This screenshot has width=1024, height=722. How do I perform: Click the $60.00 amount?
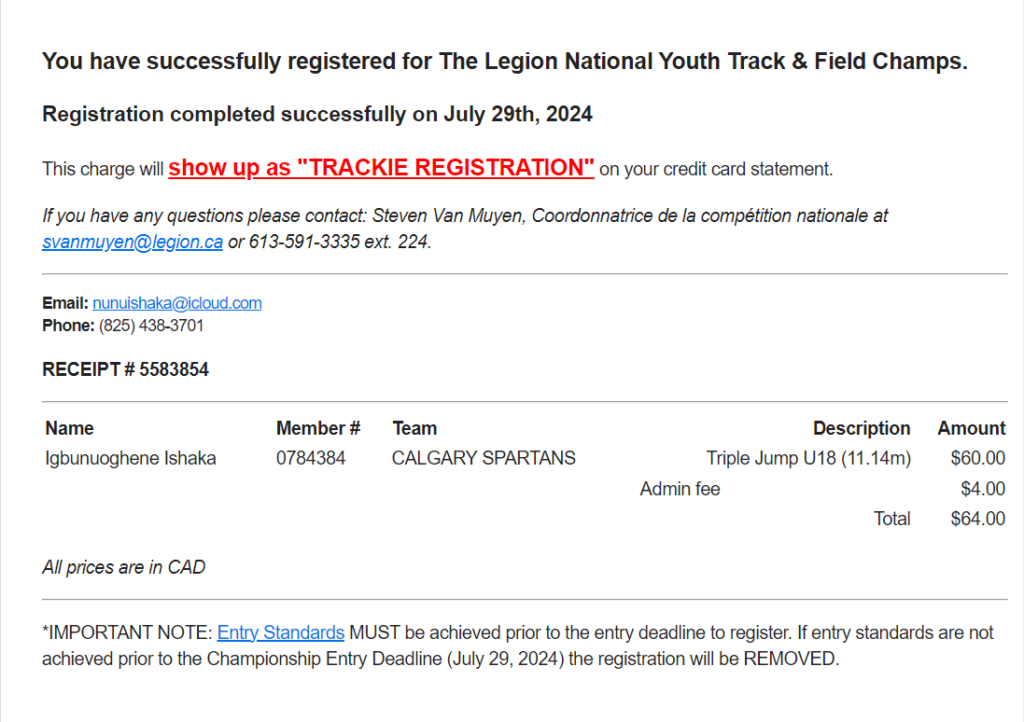pyautogui.click(x=978, y=458)
